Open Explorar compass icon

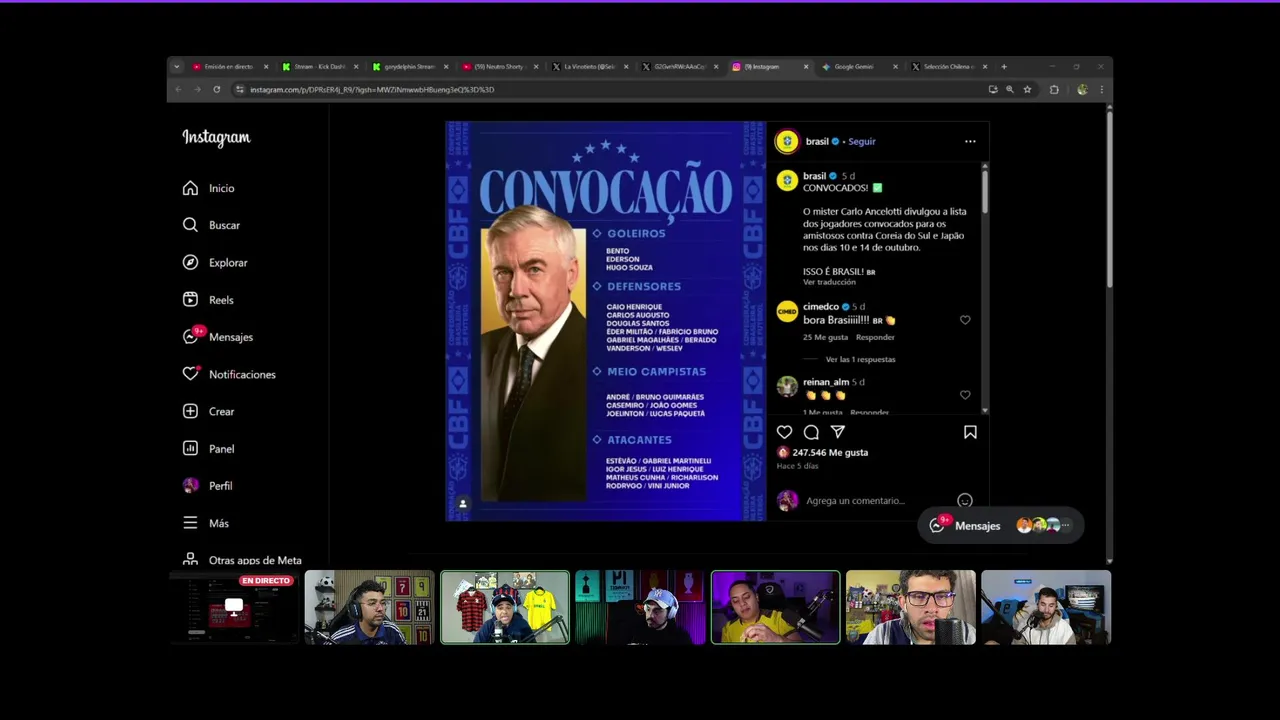(191, 262)
